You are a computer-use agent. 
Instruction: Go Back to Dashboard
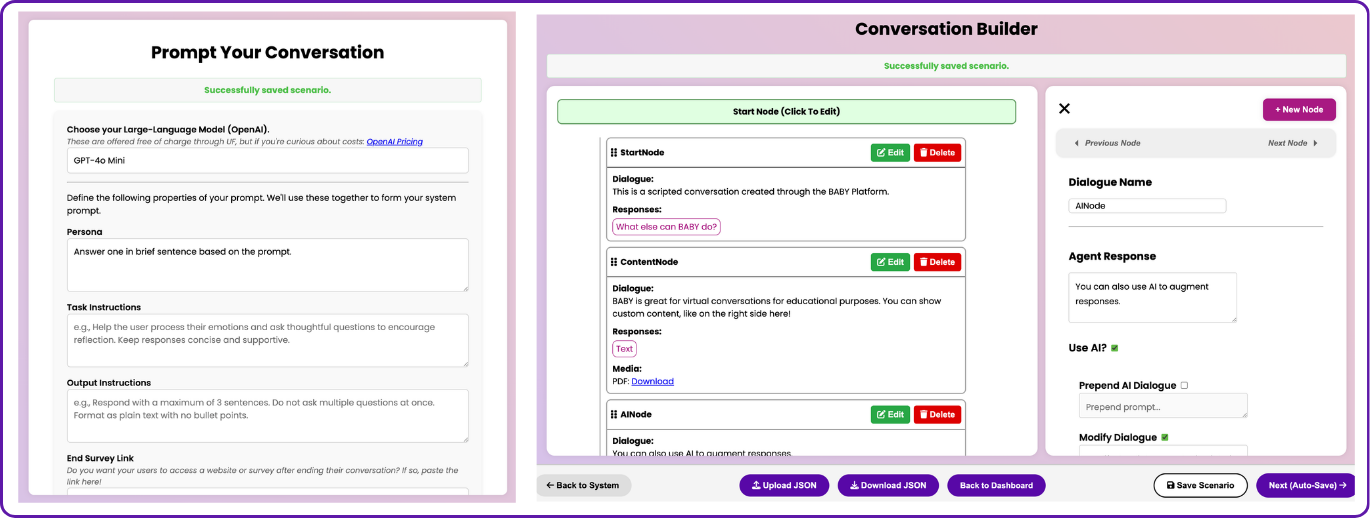point(996,485)
